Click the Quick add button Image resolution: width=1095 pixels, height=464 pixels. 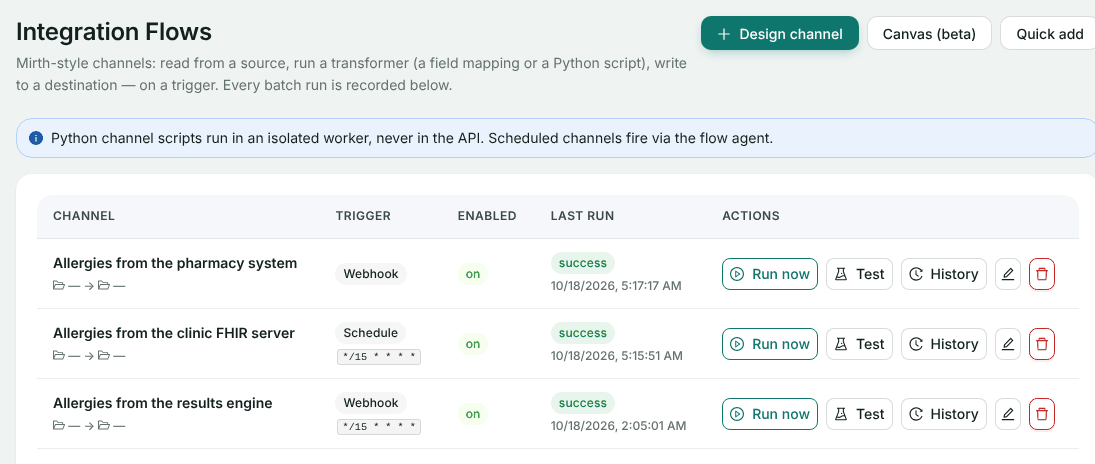tap(1048, 34)
